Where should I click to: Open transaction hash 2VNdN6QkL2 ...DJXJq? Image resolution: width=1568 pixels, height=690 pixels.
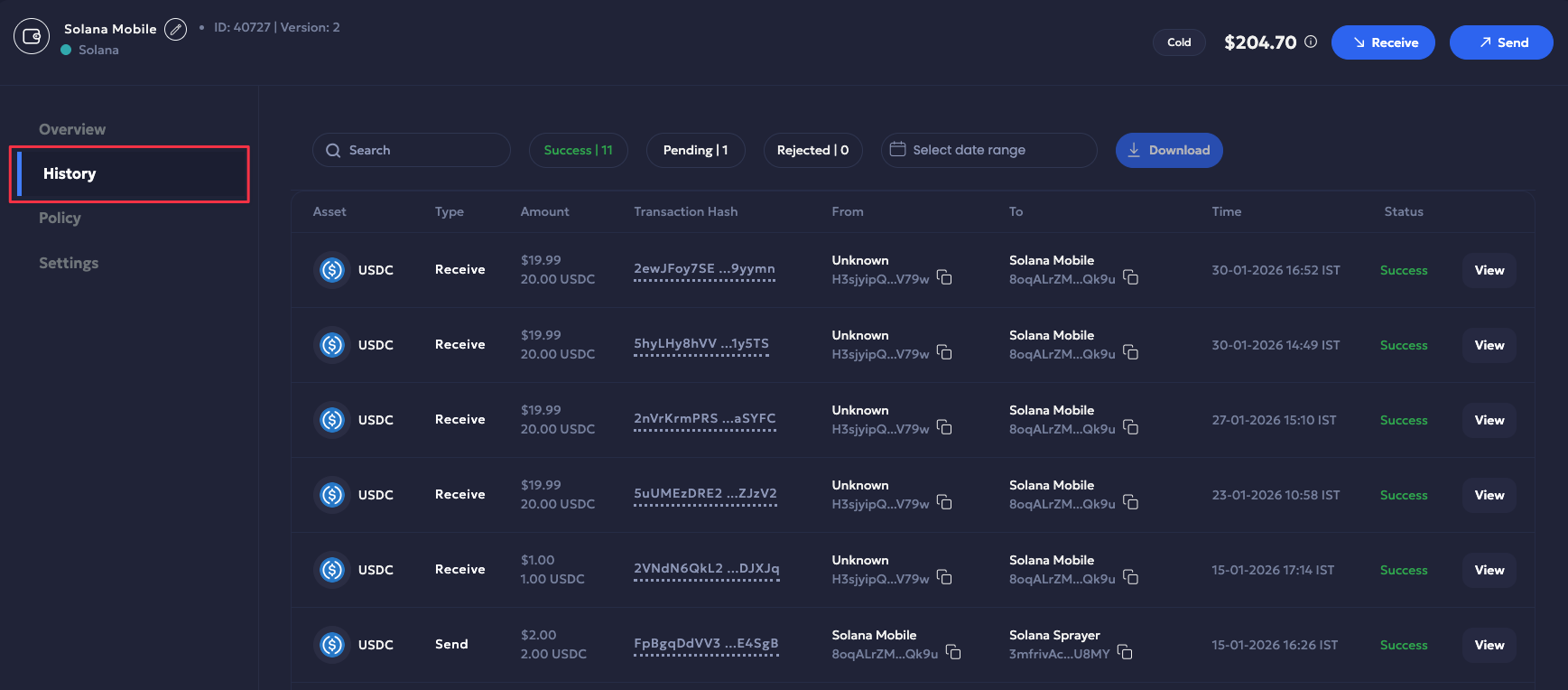[707, 569]
